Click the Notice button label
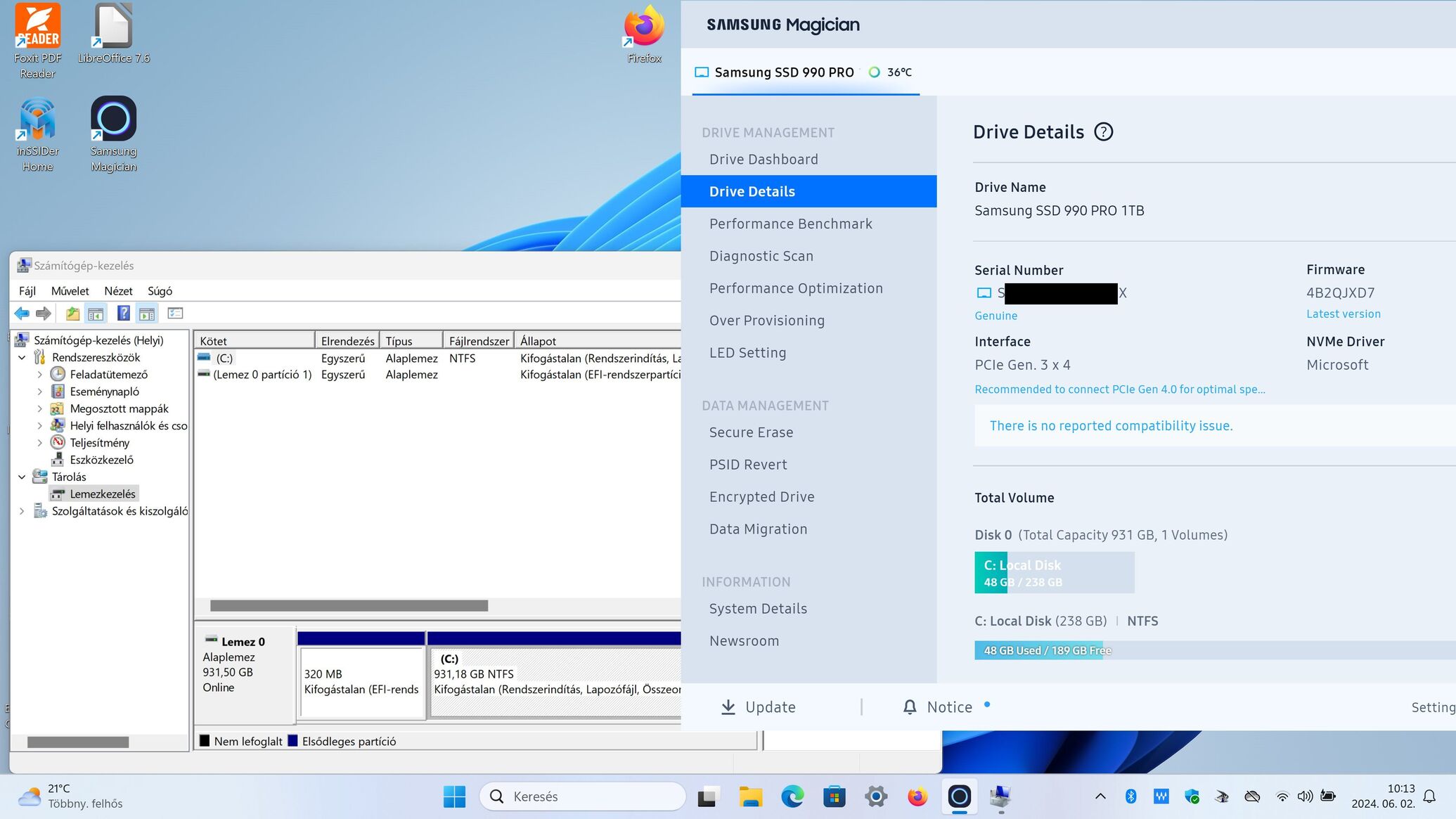This screenshot has width=1456, height=819. 949,707
